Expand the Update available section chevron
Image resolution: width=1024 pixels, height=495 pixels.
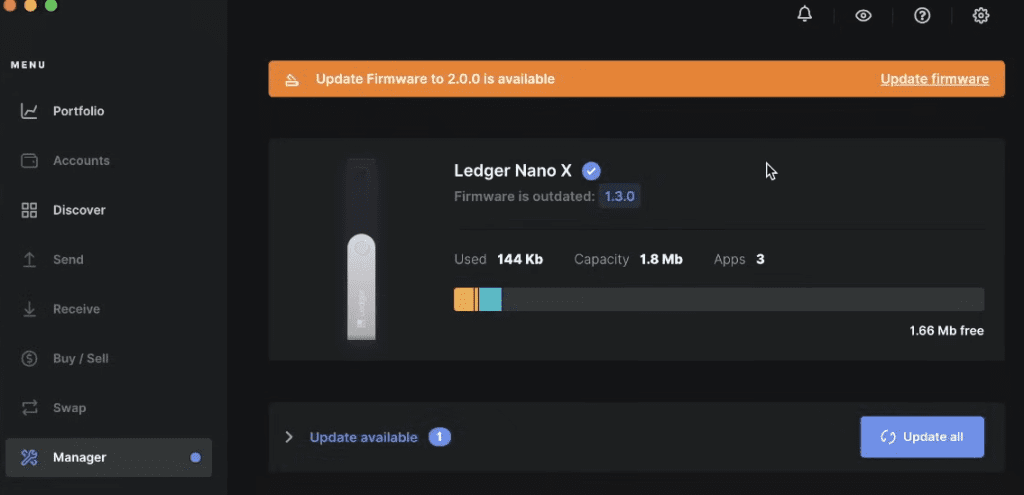point(289,437)
